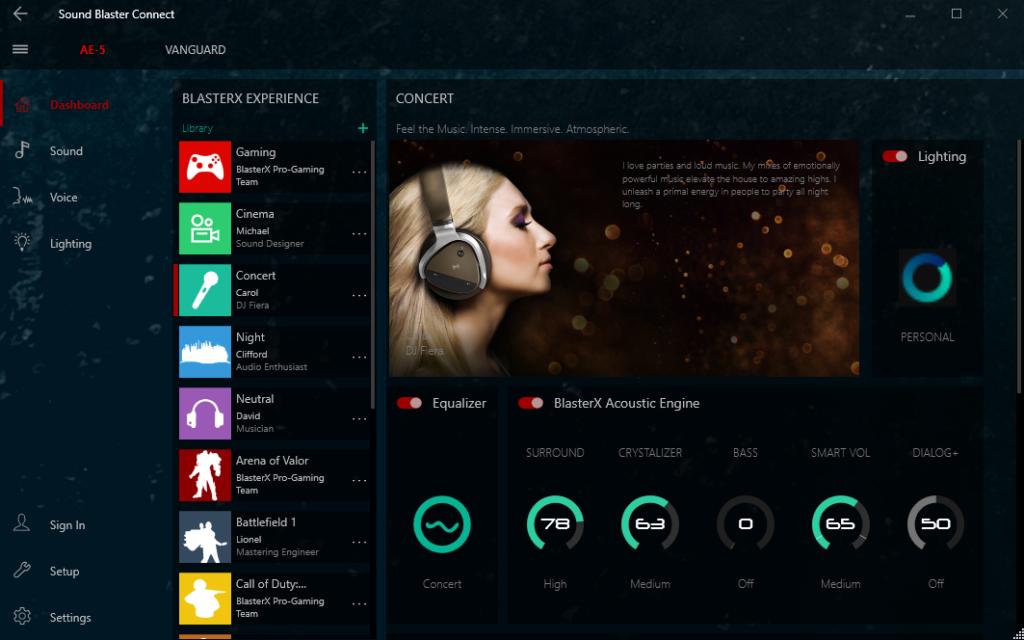Select the Concert microphone profile icon
The height and width of the screenshot is (640, 1024).
205,290
